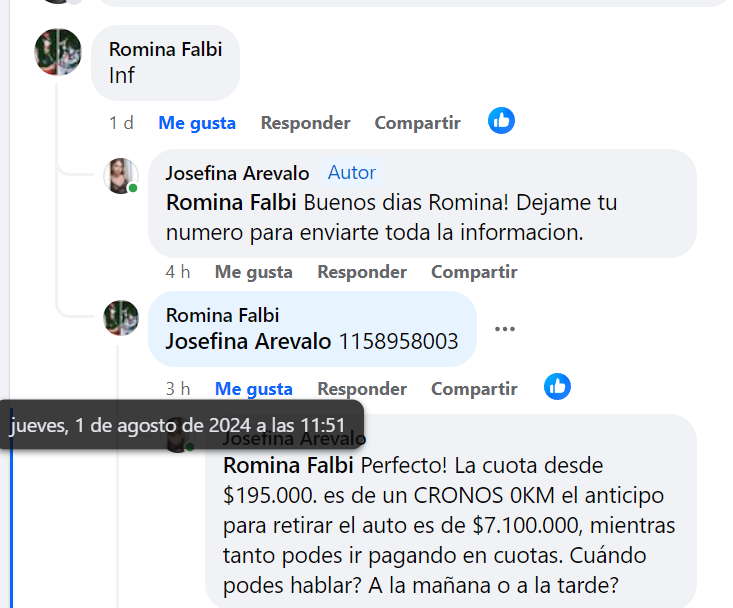Click the "Romina Falbi" mention before "Perfecto!"
The width and height of the screenshot is (733, 608).
pos(288,465)
